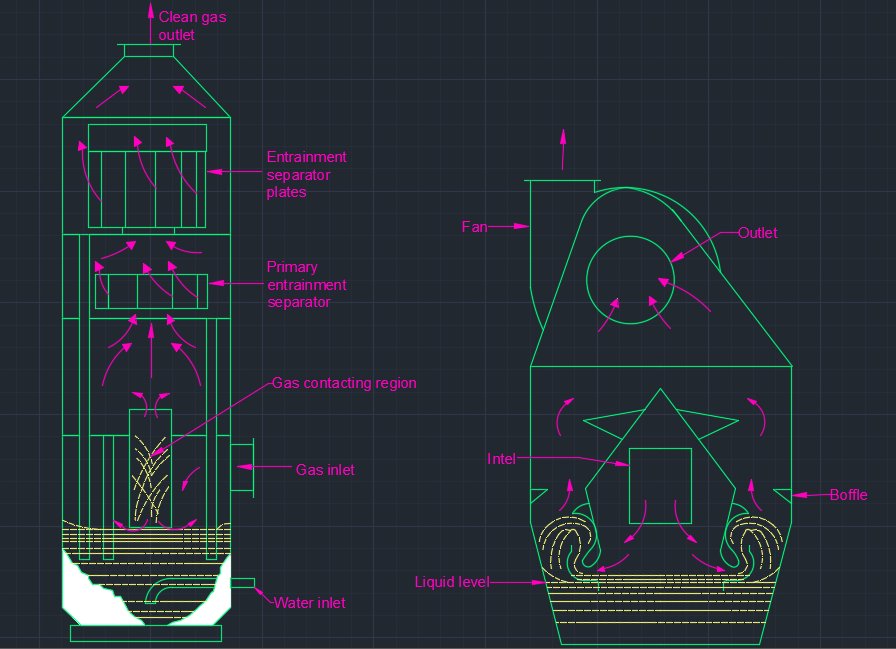This screenshot has height=649, width=896.
Task: Select the "Fan" label text
Action: tap(474, 227)
